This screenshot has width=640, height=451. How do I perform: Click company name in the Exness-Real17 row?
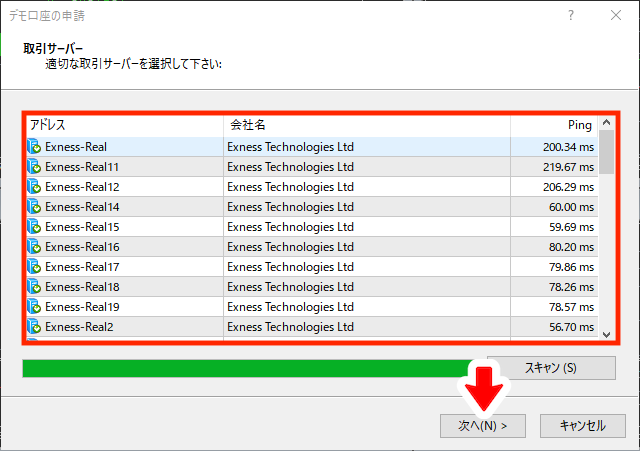pyautogui.click(x=290, y=267)
